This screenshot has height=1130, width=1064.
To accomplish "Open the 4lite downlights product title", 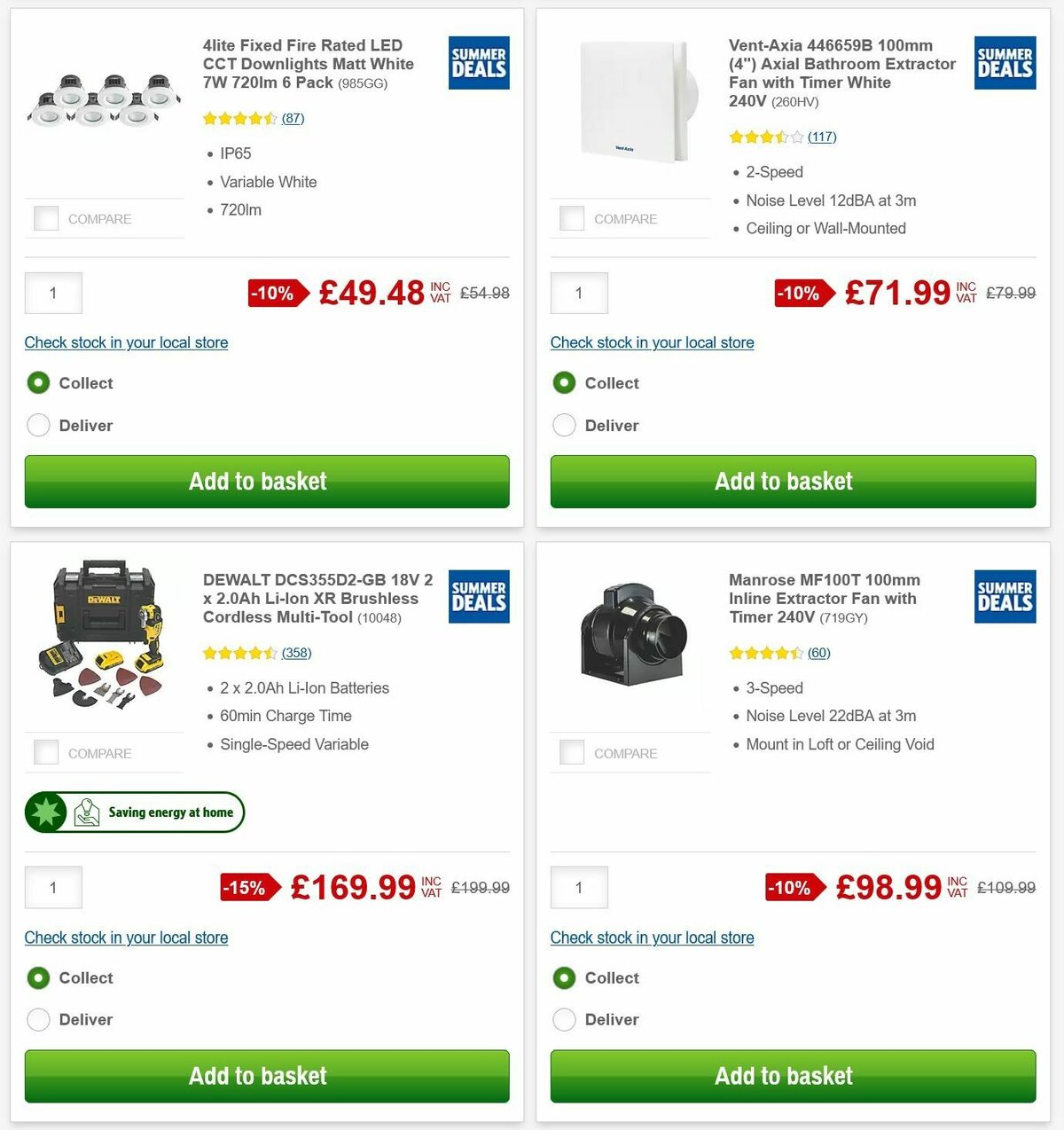I will 307,64.
